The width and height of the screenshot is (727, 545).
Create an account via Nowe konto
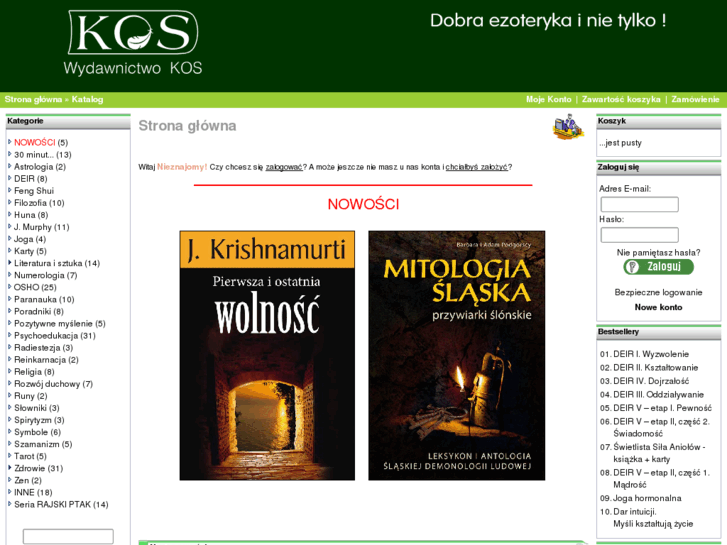pyautogui.click(x=658, y=307)
